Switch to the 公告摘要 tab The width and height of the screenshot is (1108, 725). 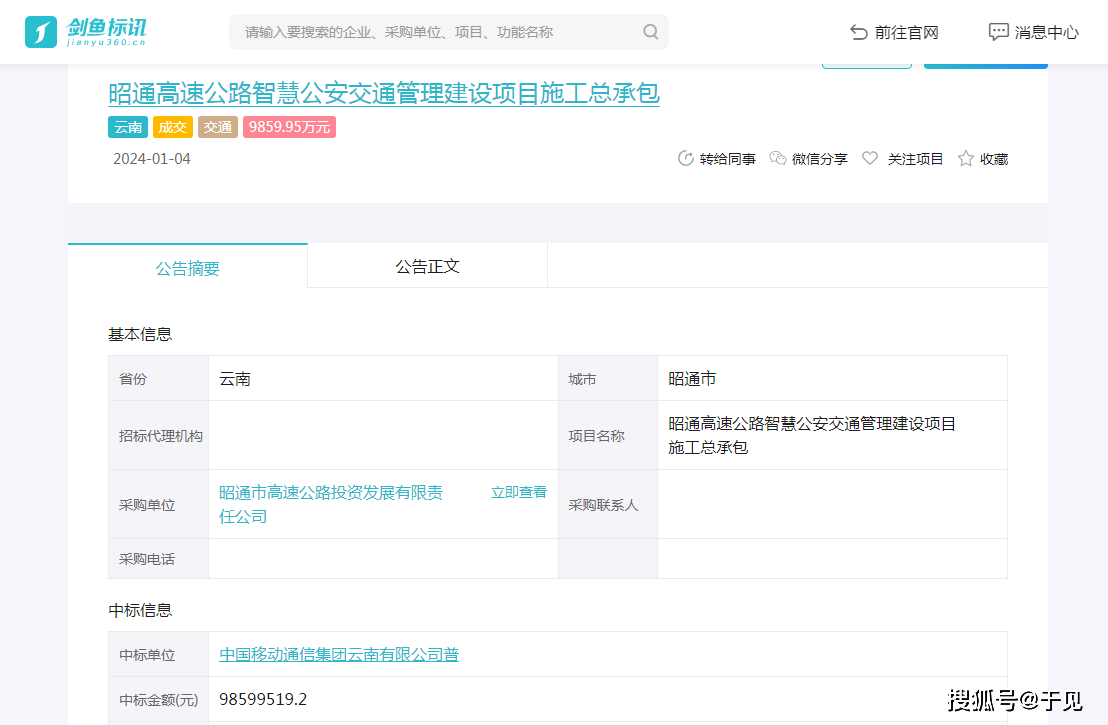coord(187,267)
